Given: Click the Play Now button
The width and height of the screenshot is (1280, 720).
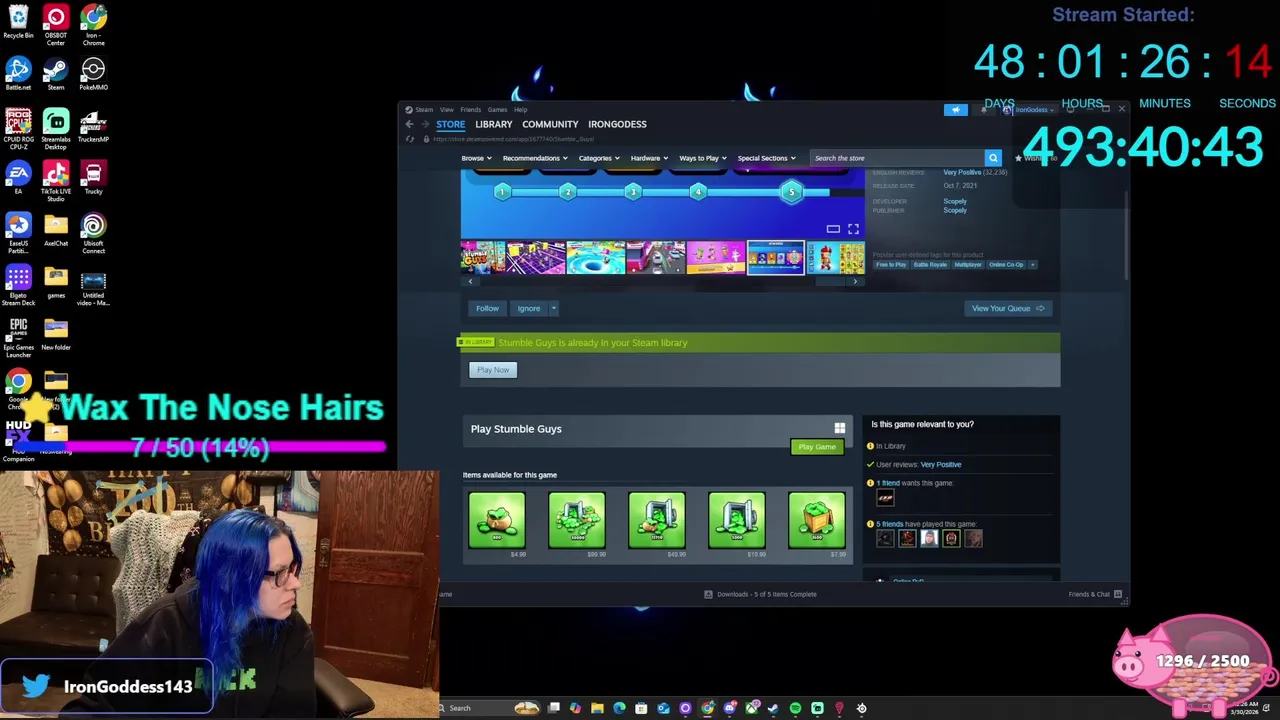Looking at the screenshot, I should [x=493, y=370].
